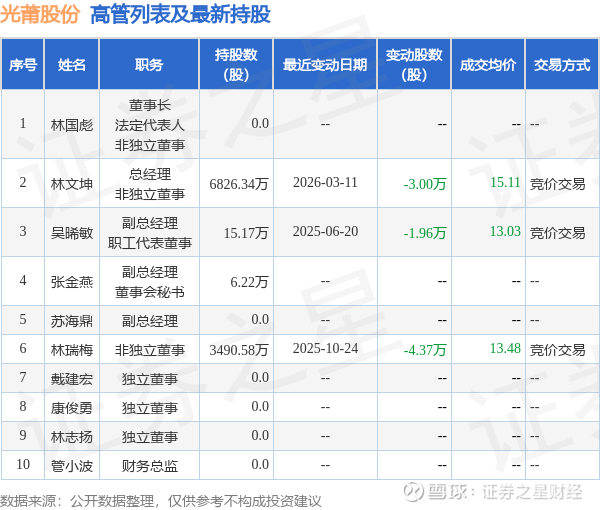This screenshot has width=600, height=510.
Task: Click the average price 13.48
Action: point(505,349)
